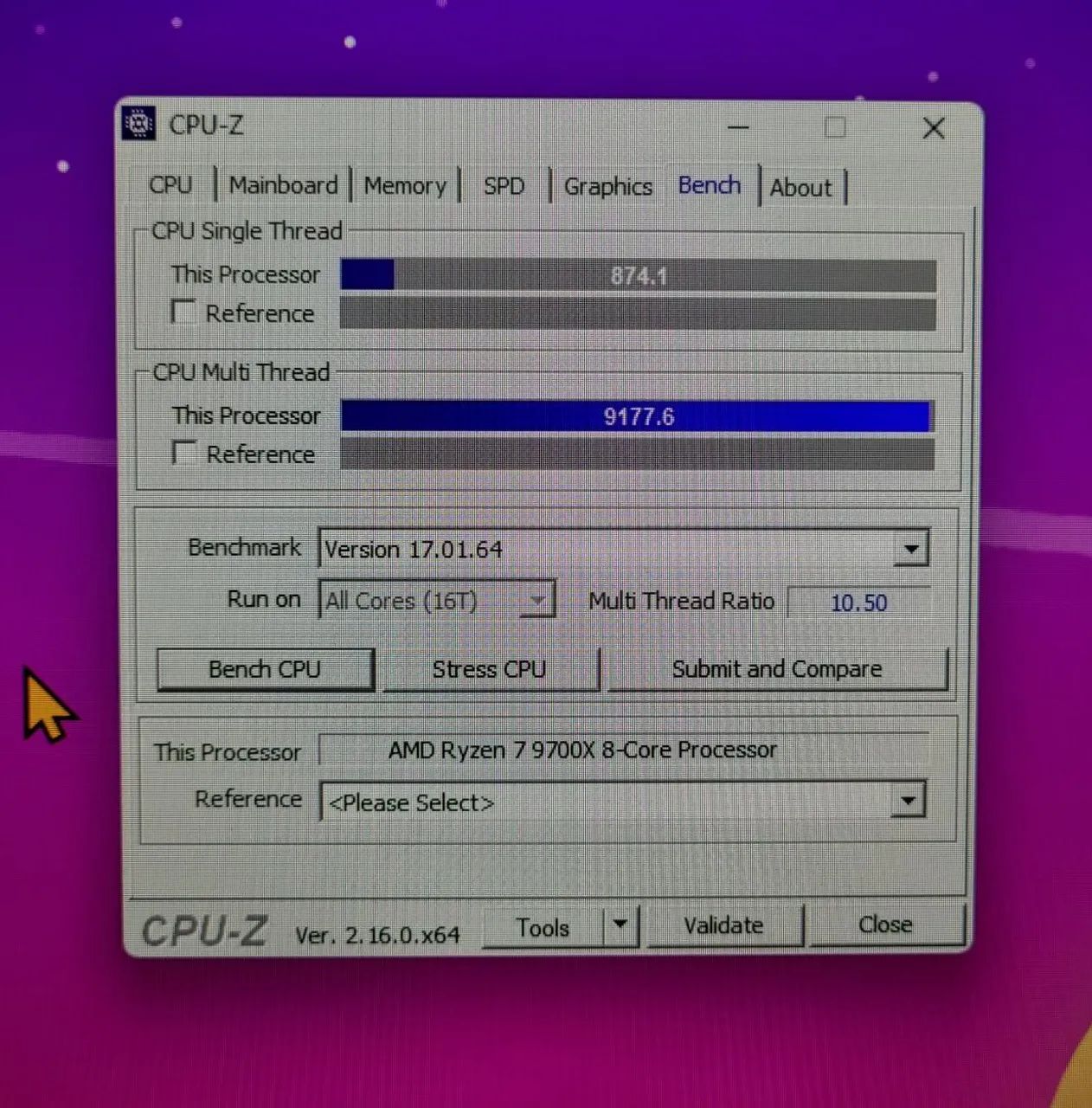Screen dimensions: 1092x1108
Task: Click the Multi Thread Ratio value 10.50
Action: pos(858,602)
